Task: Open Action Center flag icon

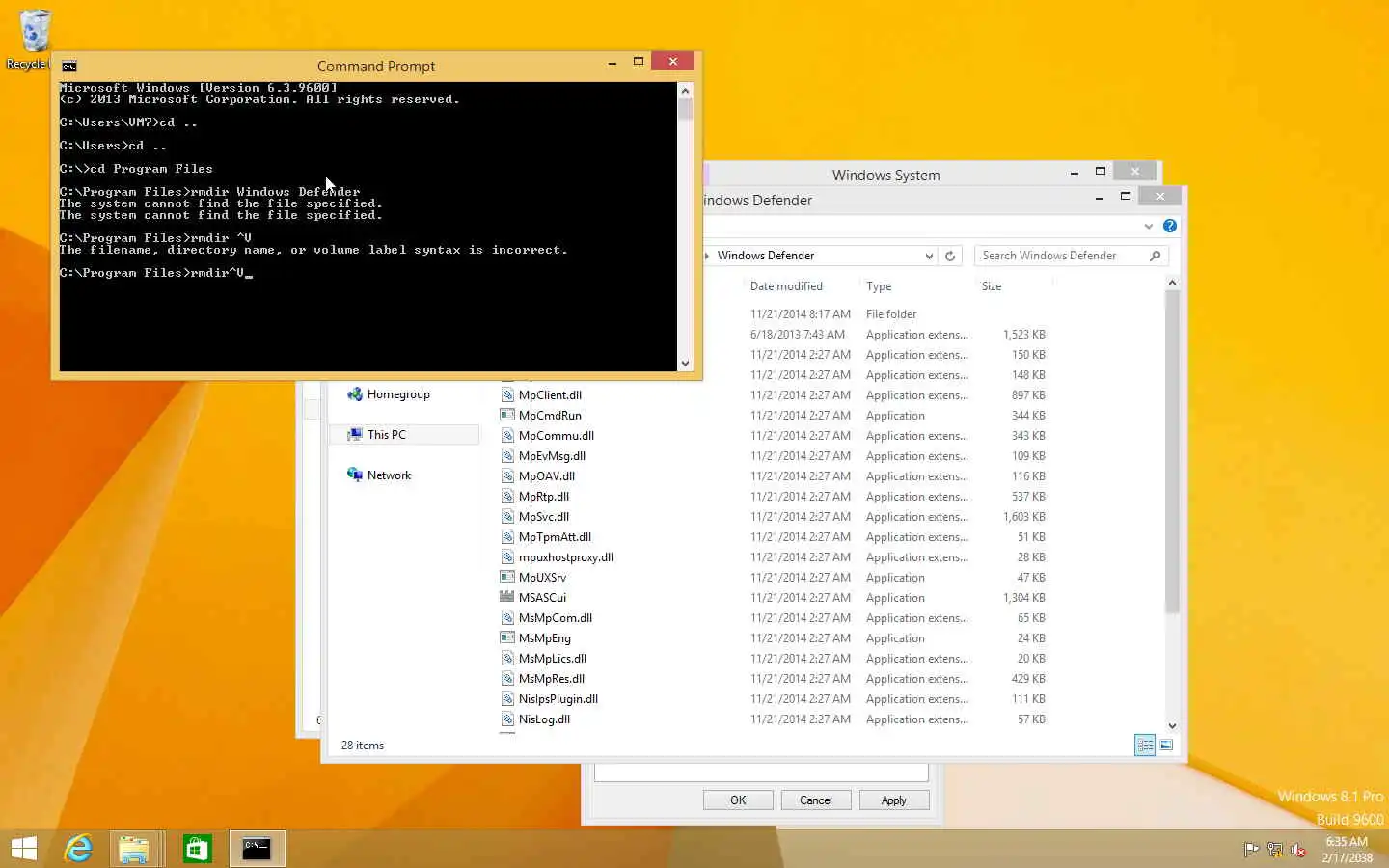Action: 1251,850
